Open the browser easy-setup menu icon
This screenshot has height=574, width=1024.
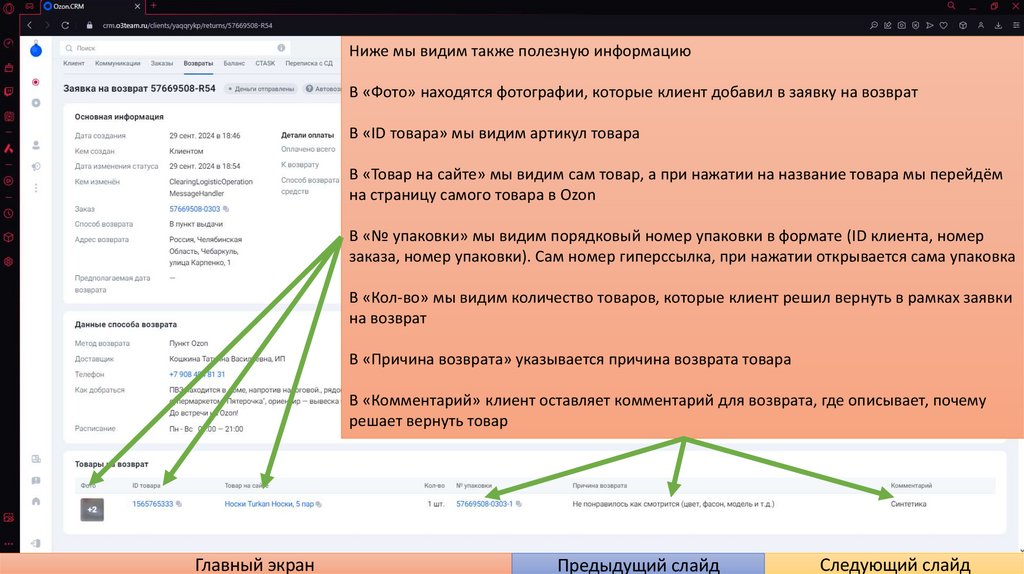tap(1016, 25)
